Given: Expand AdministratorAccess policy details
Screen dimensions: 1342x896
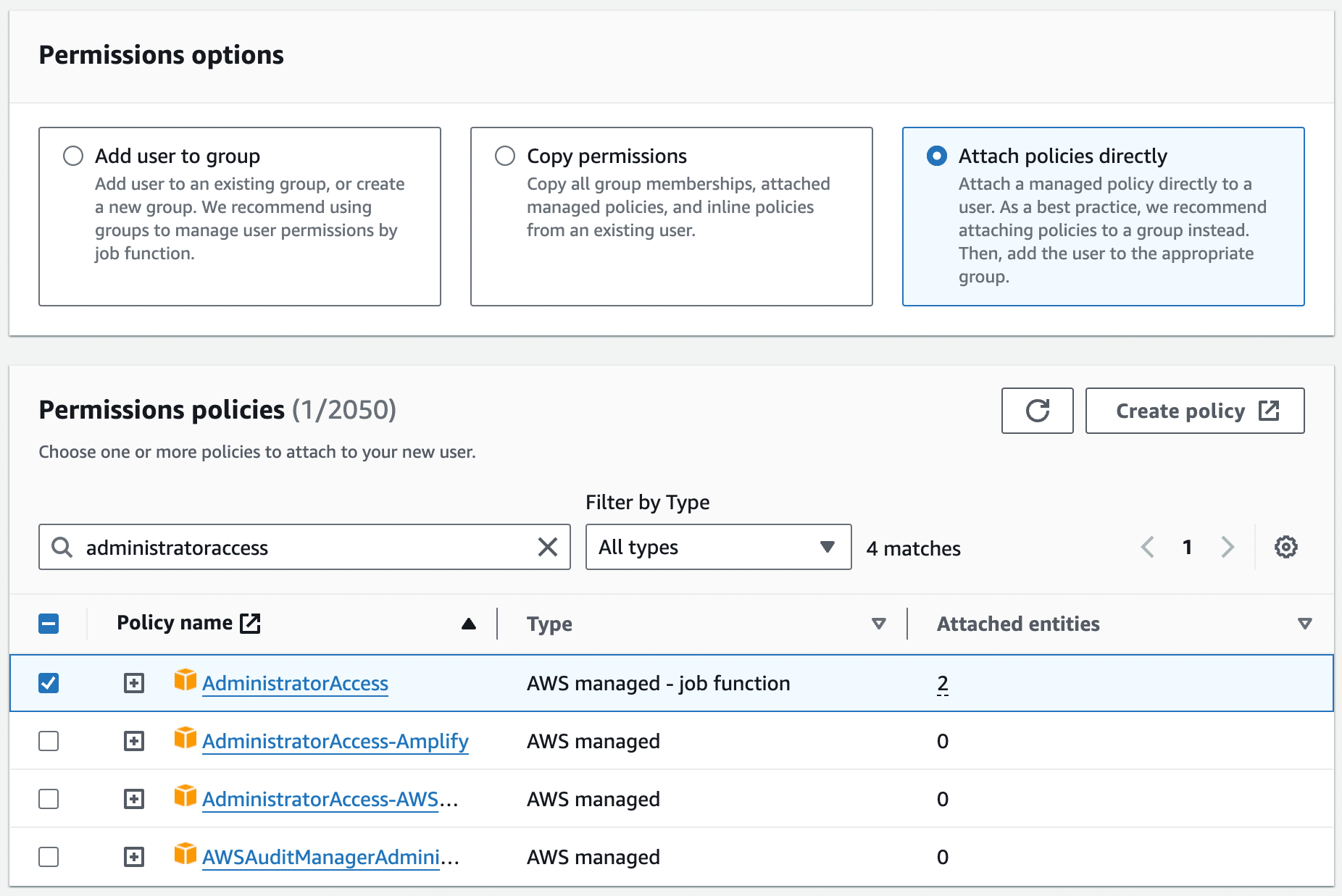Looking at the screenshot, I should click(x=134, y=683).
